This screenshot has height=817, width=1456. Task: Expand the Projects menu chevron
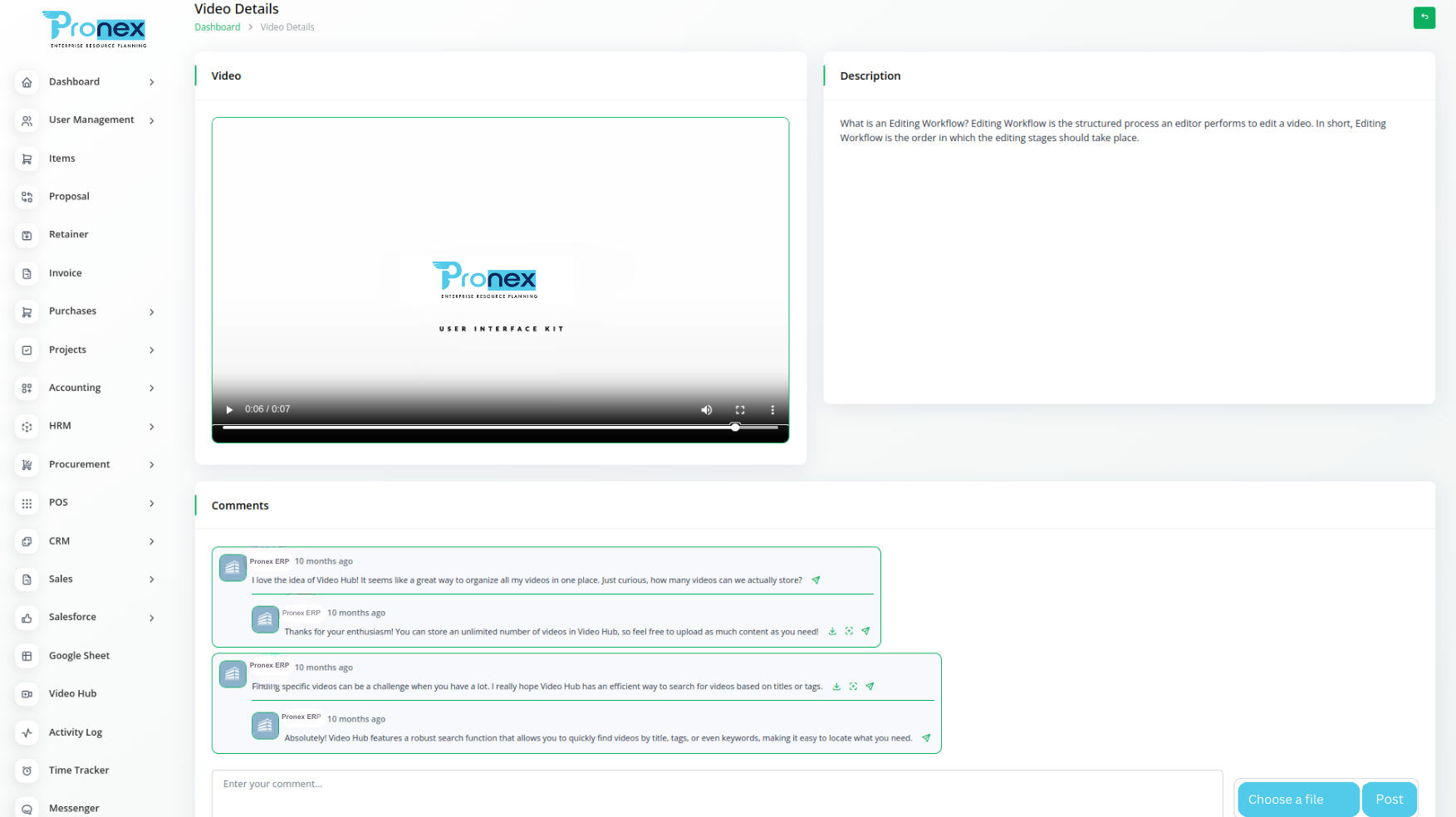point(152,350)
